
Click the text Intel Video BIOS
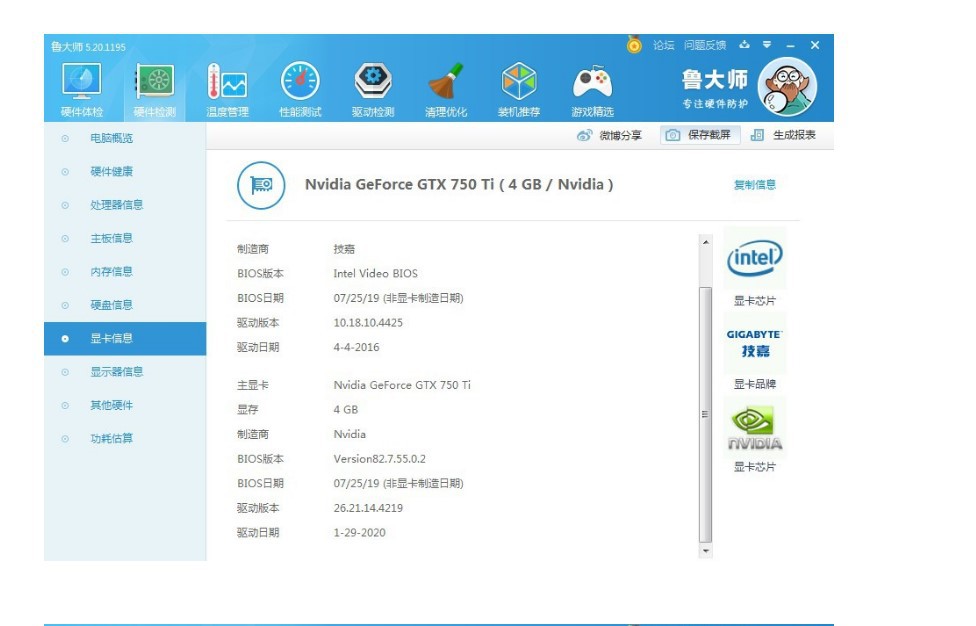click(x=375, y=273)
